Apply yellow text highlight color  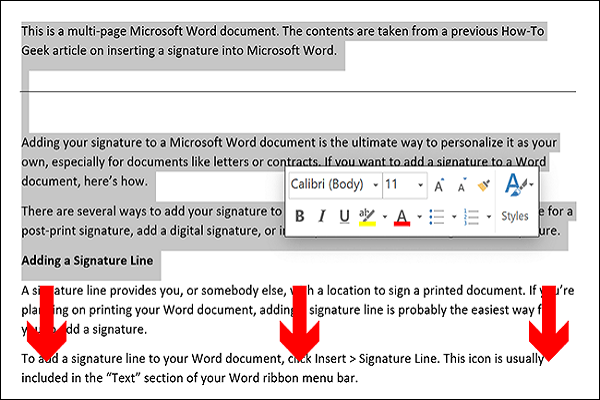(367, 216)
